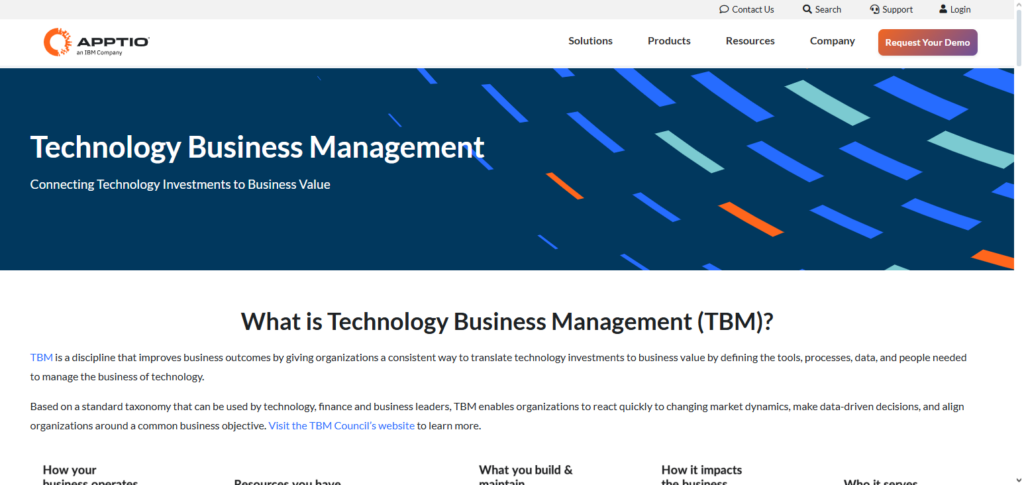Open the Login link text
Image resolution: width=1024 pixels, height=485 pixels.
[x=960, y=9]
